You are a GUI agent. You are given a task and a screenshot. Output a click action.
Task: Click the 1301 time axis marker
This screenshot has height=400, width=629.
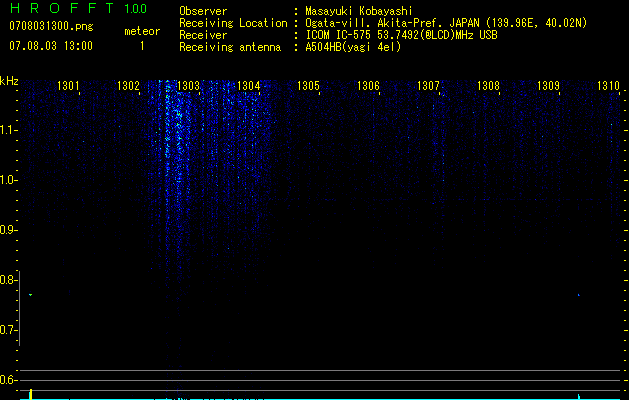[x=68, y=85]
